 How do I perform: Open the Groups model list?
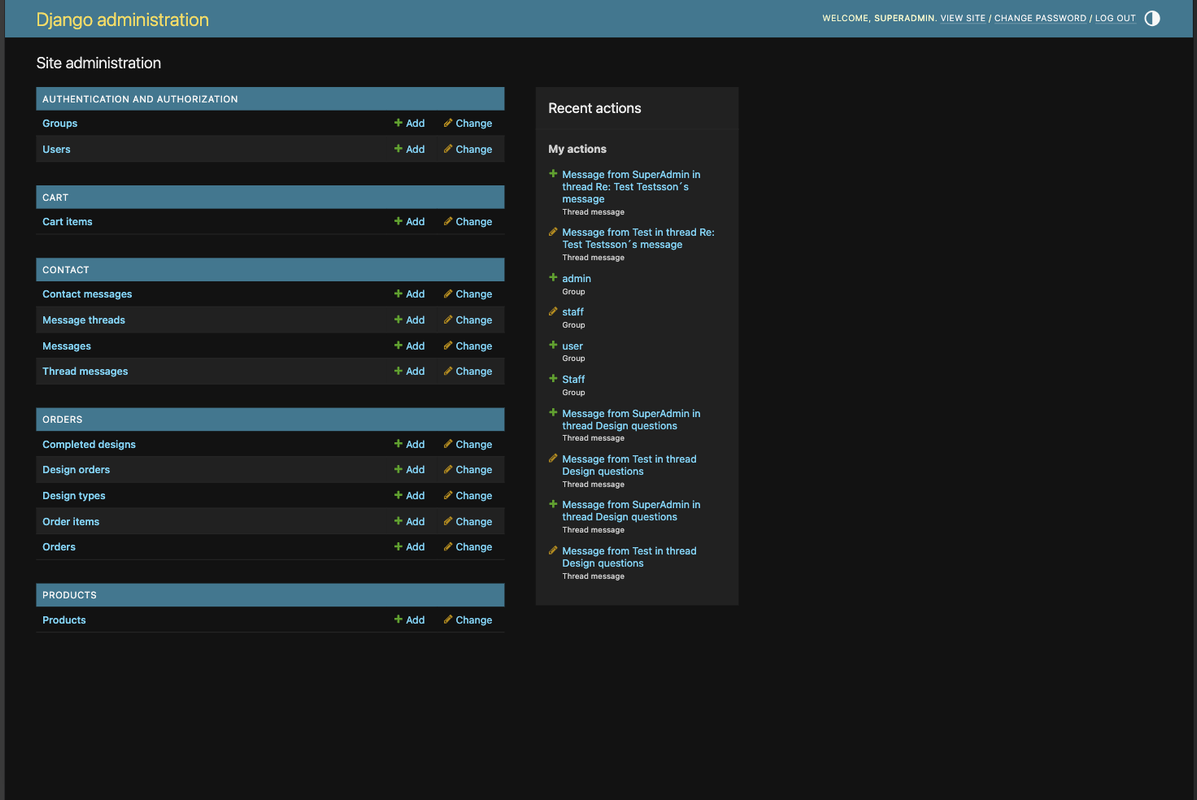tap(60, 124)
